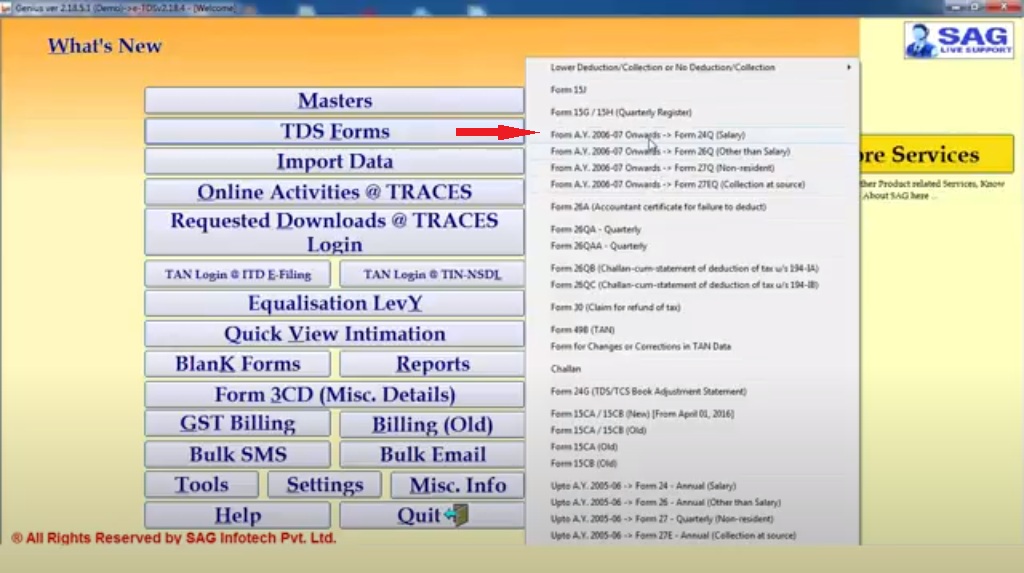1024x573 pixels.
Task: Click the SAG Live Support logo icon
Action: pos(959,40)
